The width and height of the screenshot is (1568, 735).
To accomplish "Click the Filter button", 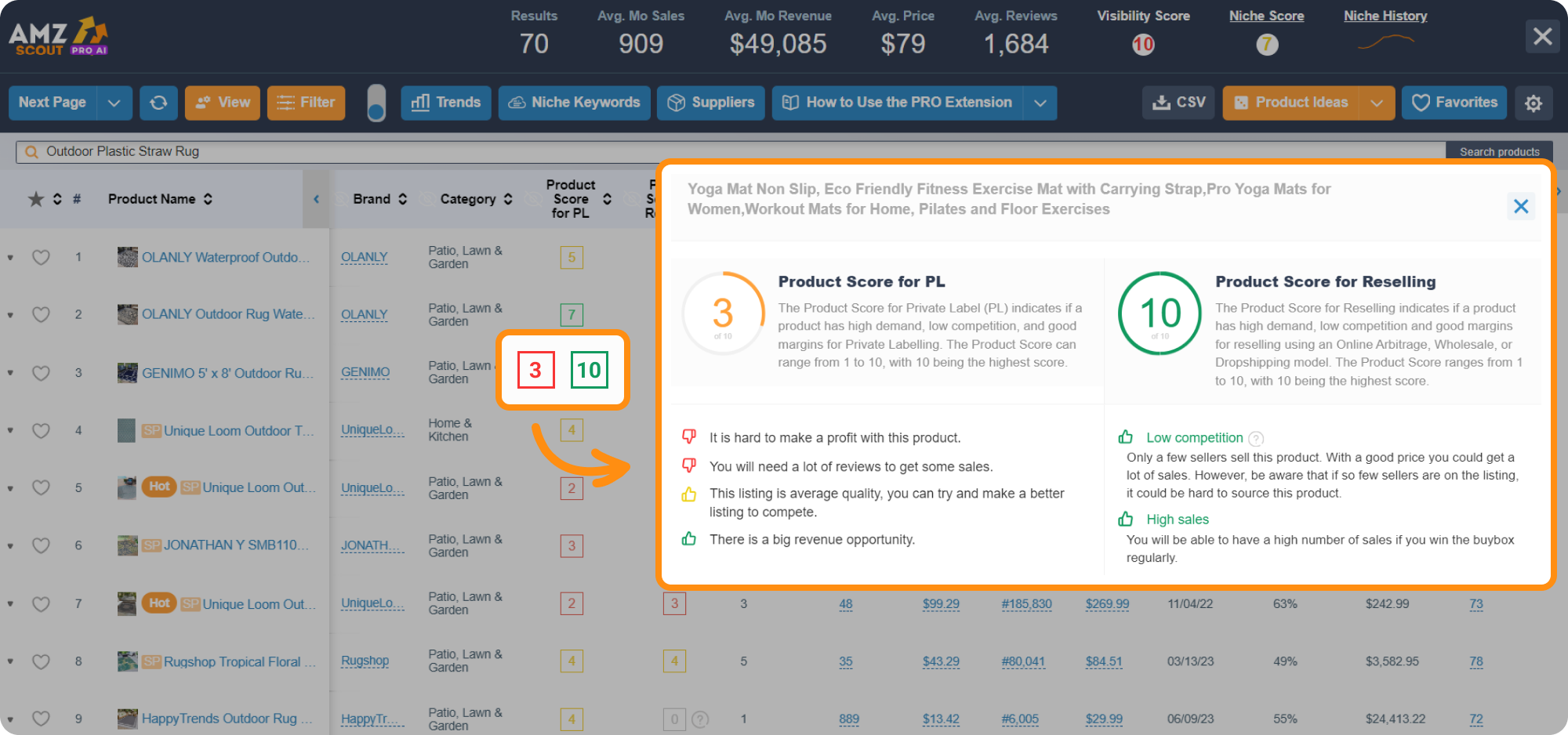I will click(x=306, y=102).
